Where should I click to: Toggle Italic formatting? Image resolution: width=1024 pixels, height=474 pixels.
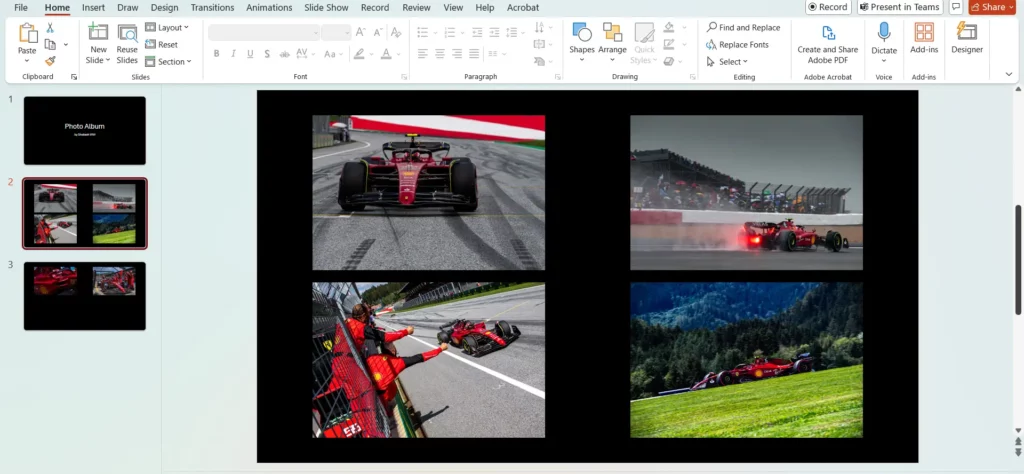[233, 54]
